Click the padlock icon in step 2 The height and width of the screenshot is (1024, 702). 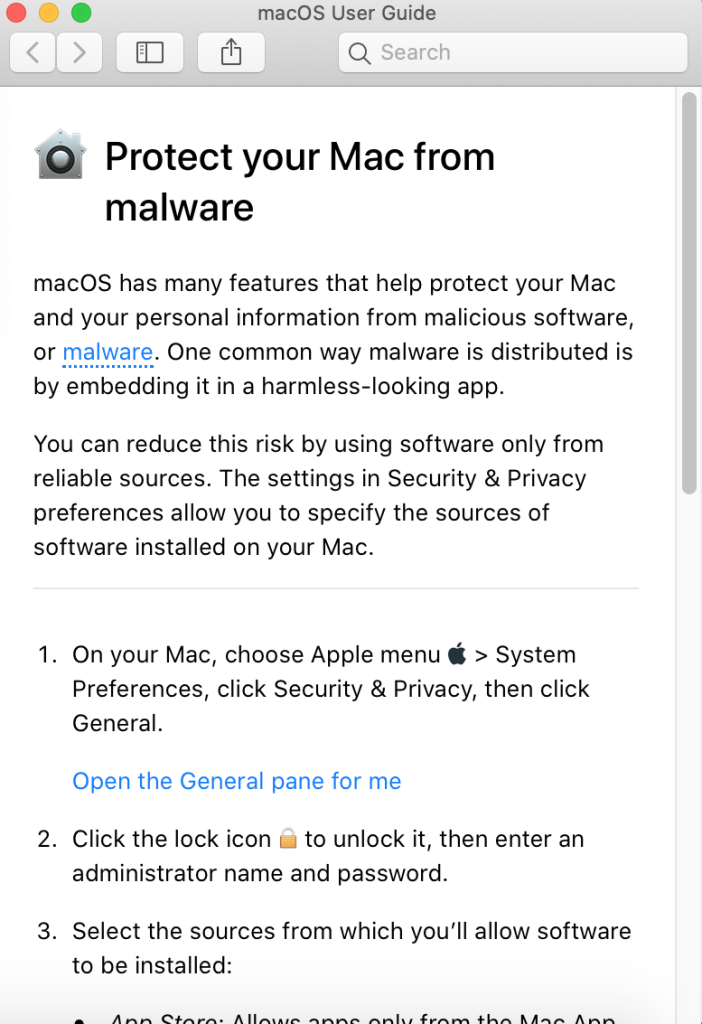point(288,838)
